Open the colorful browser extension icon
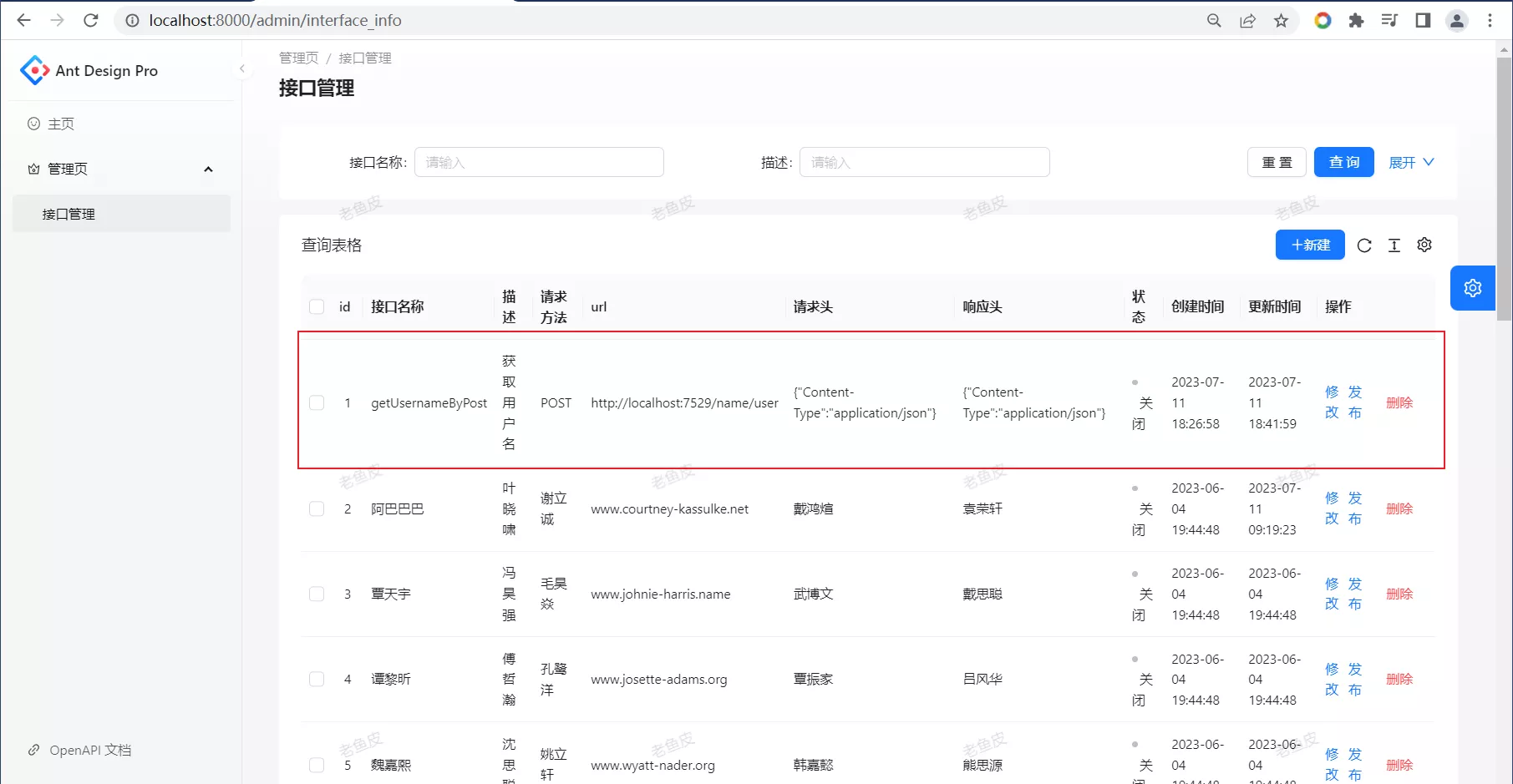The height and width of the screenshot is (784, 1513). [1323, 20]
